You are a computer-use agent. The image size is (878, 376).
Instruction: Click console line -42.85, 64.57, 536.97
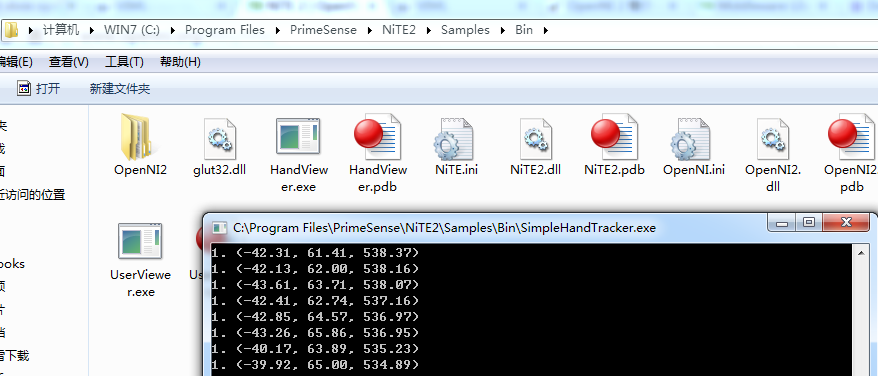coord(315,317)
